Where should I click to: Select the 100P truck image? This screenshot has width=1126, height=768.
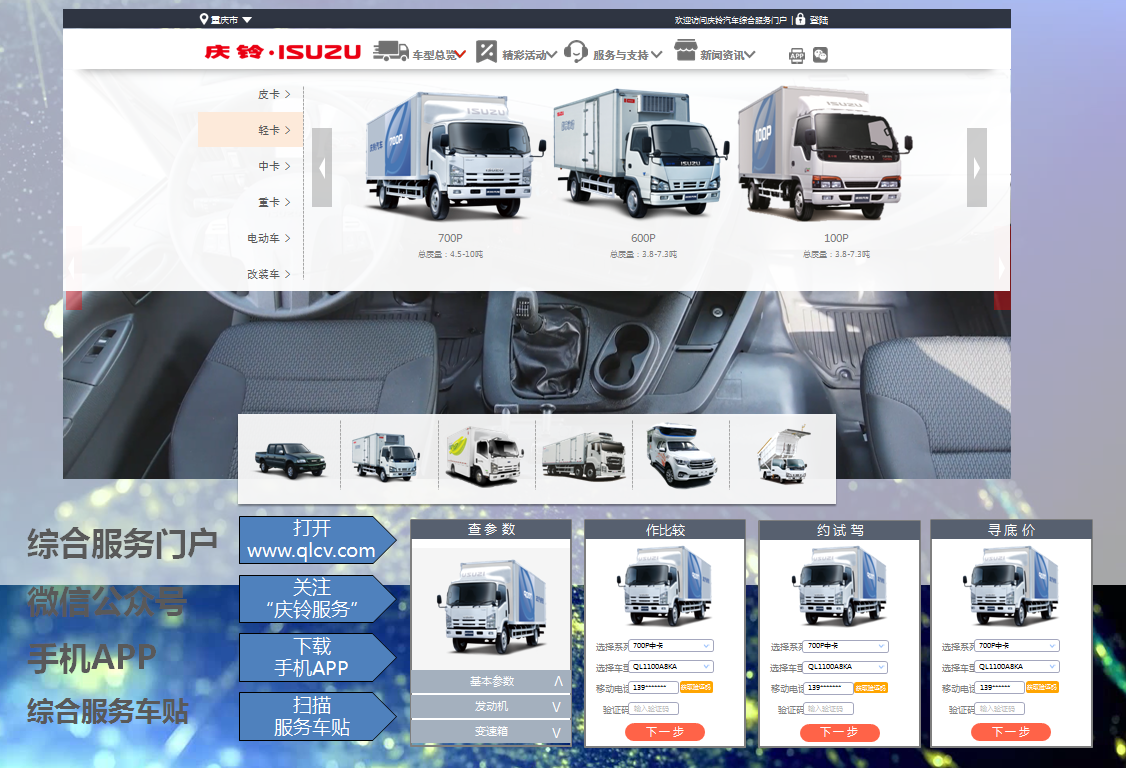825,152
